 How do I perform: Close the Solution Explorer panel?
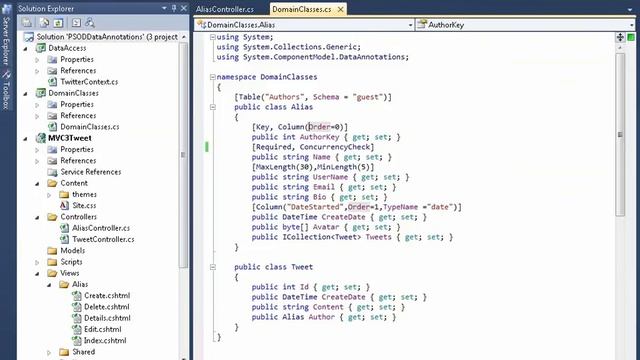[x=184, y=8]
